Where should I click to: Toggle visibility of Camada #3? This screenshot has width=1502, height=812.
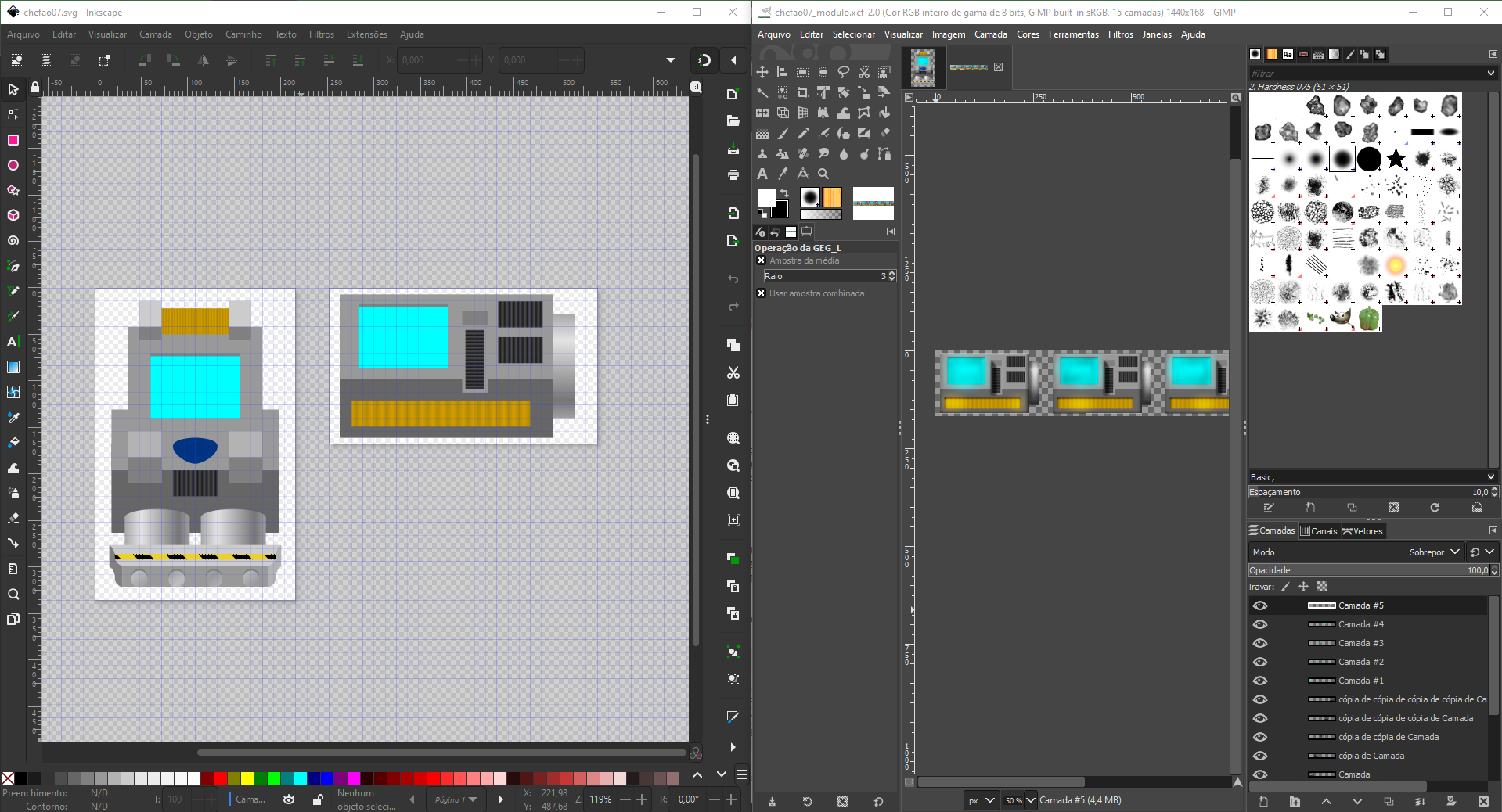pyautogui.click(x=1260, y=643)
